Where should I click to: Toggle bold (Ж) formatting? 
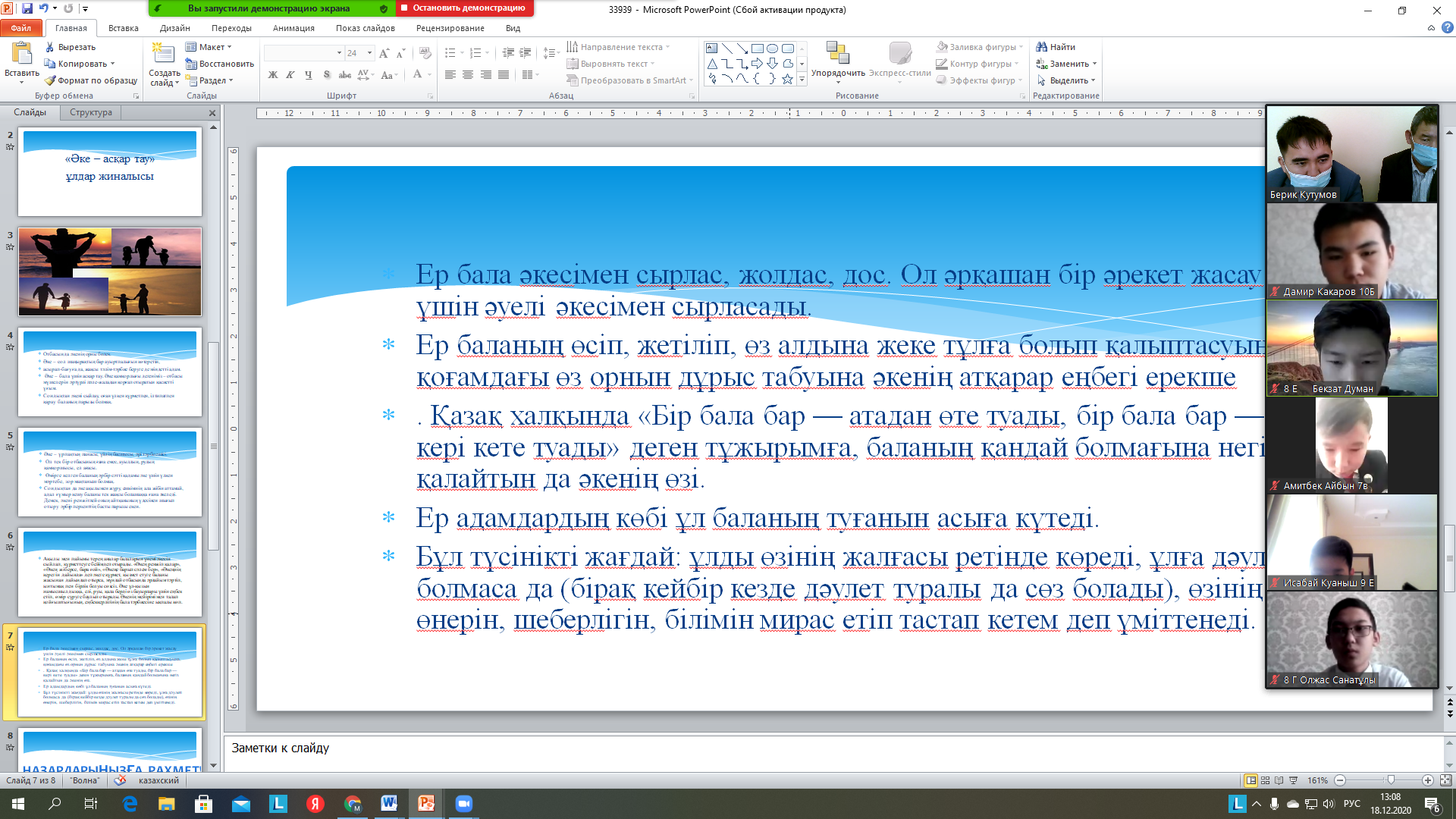273,75
